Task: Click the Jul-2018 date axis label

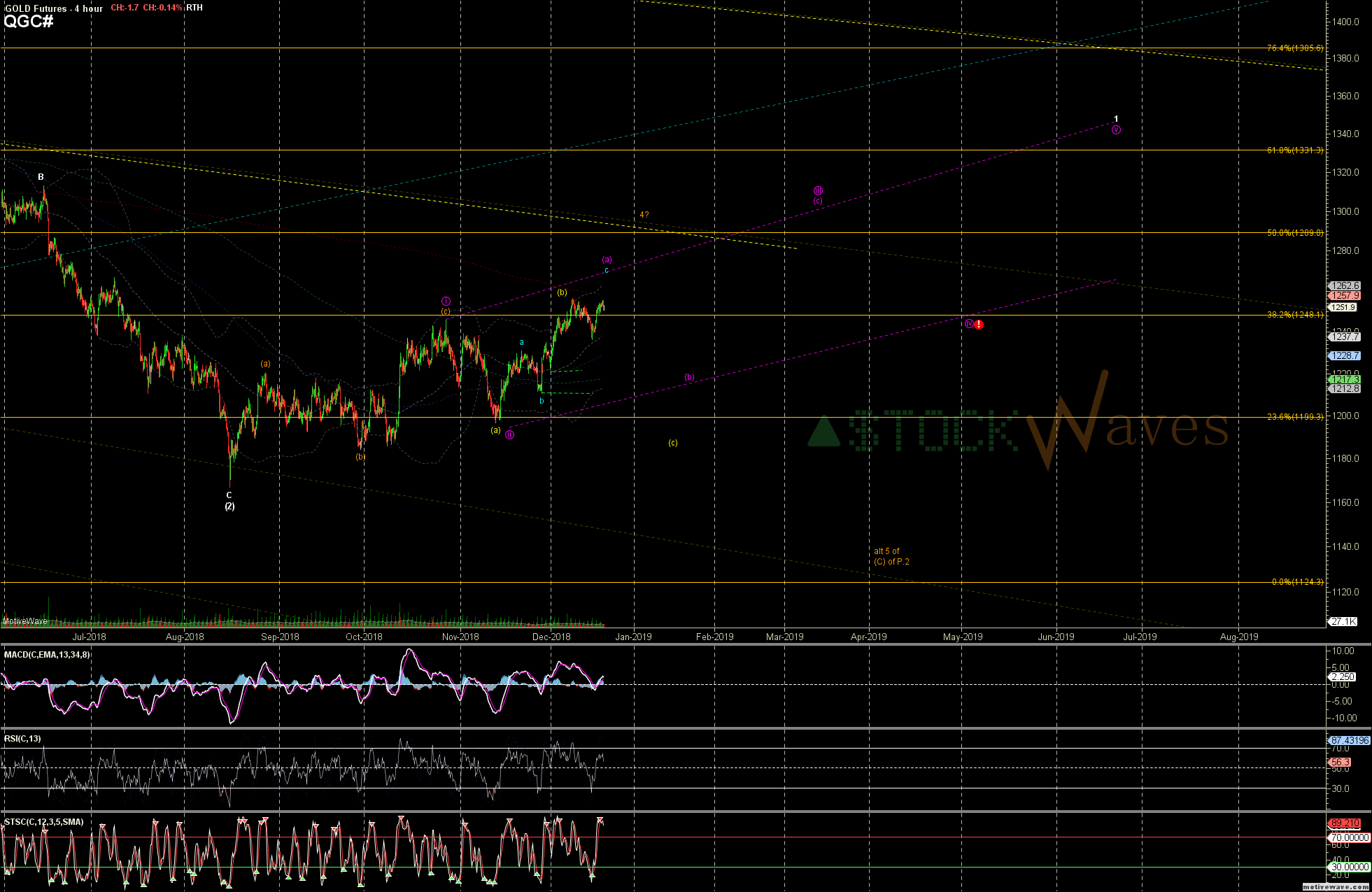Action: [x=90, y=637]
